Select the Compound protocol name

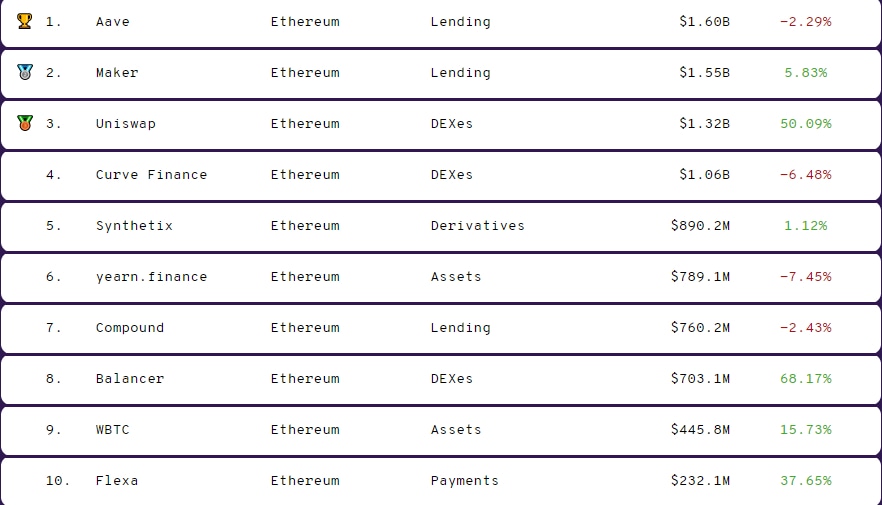click(x=130, y=328)
